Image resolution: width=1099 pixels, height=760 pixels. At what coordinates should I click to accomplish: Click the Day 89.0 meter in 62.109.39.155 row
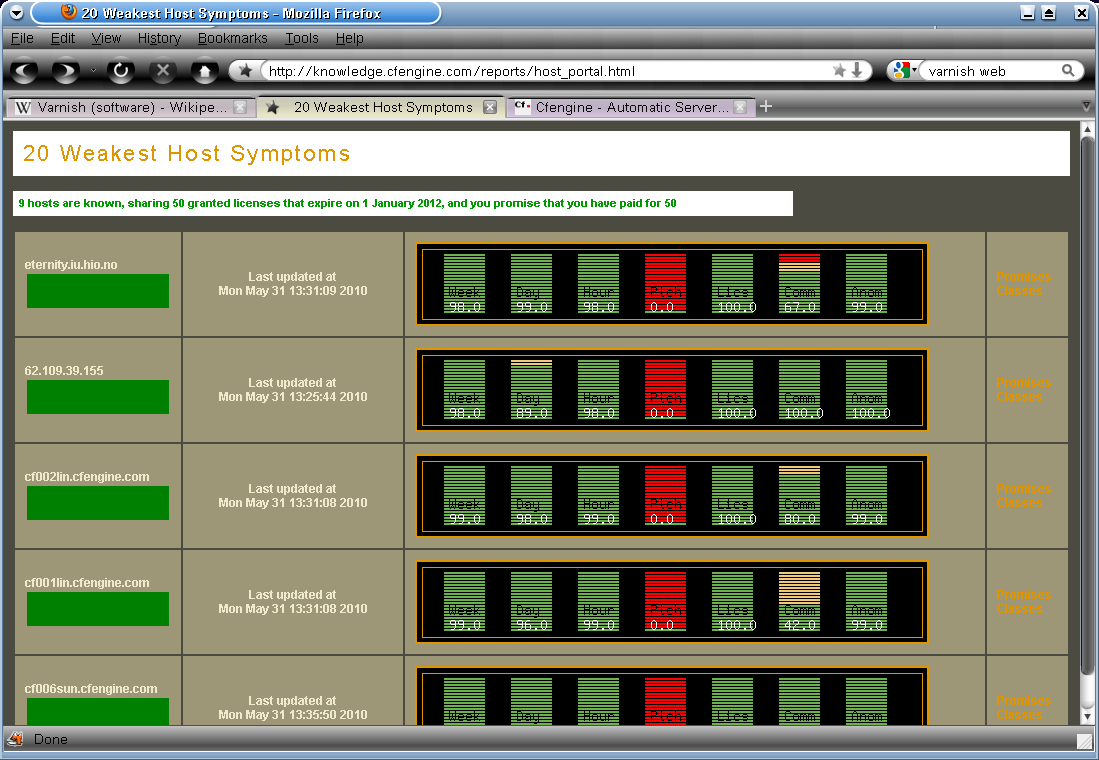(x=531, y=389)
